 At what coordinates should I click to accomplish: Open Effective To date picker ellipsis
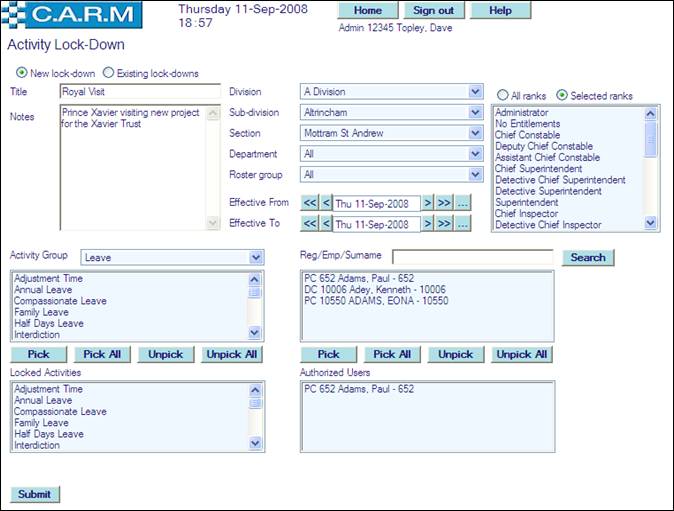tap(461, 224)
